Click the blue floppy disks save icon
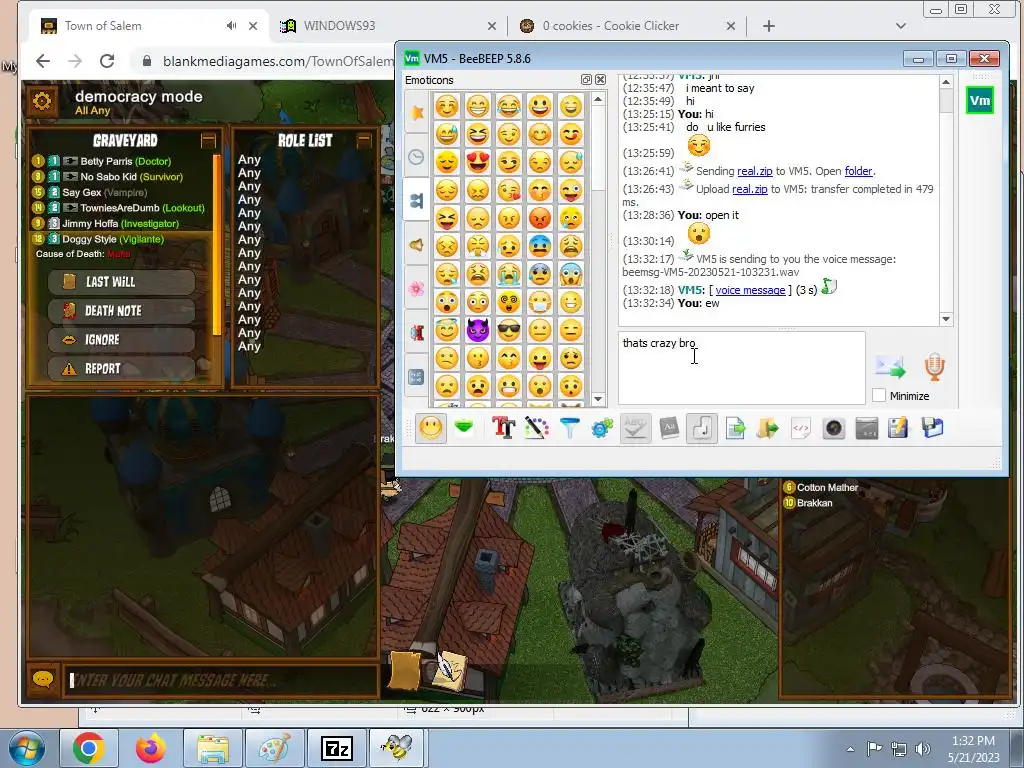 933,428
